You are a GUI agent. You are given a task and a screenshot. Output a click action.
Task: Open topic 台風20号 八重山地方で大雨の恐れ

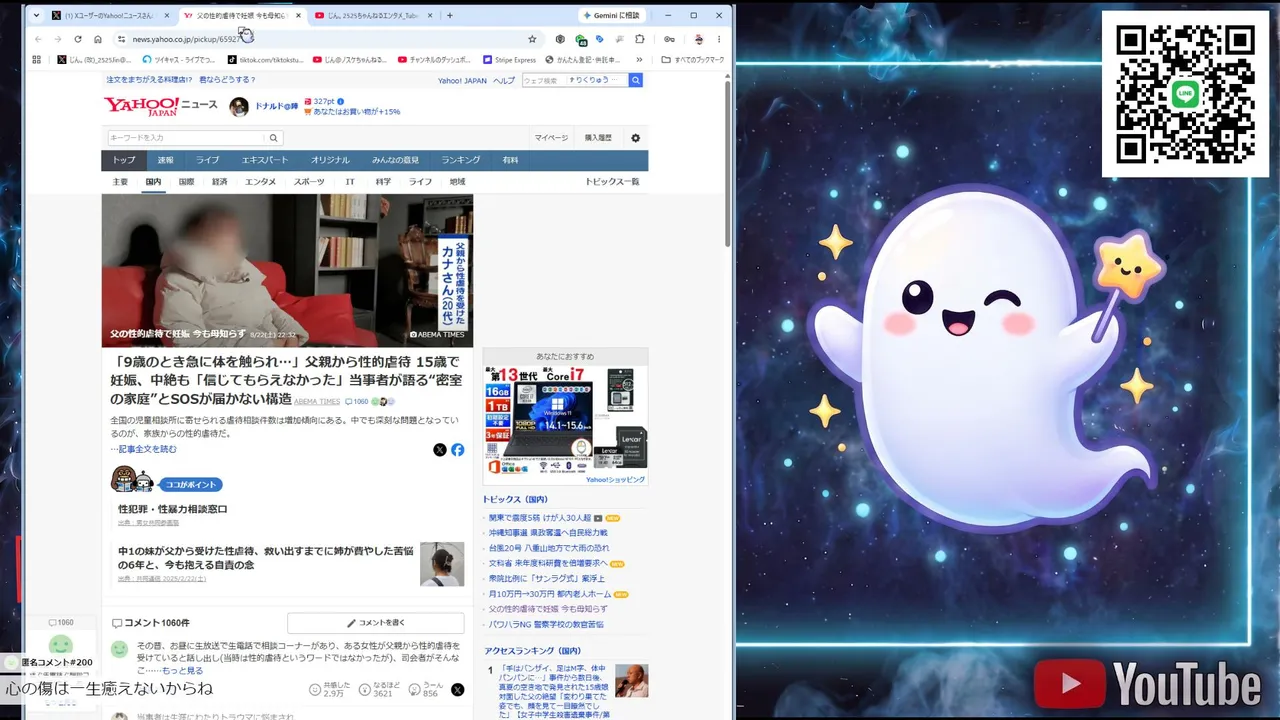point(549,548)
